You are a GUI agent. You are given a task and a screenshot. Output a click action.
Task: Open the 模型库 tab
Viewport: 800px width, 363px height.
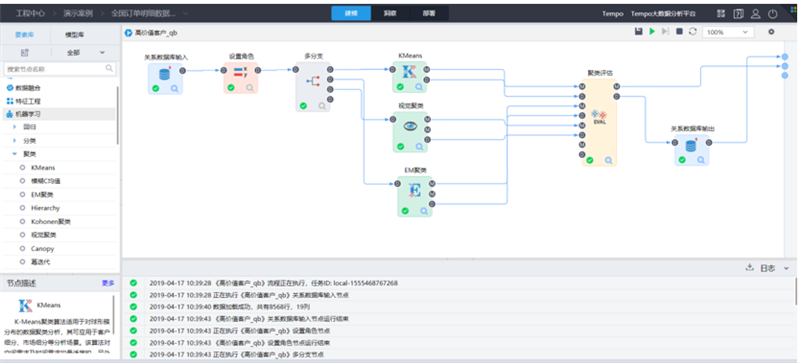point(75,35)
